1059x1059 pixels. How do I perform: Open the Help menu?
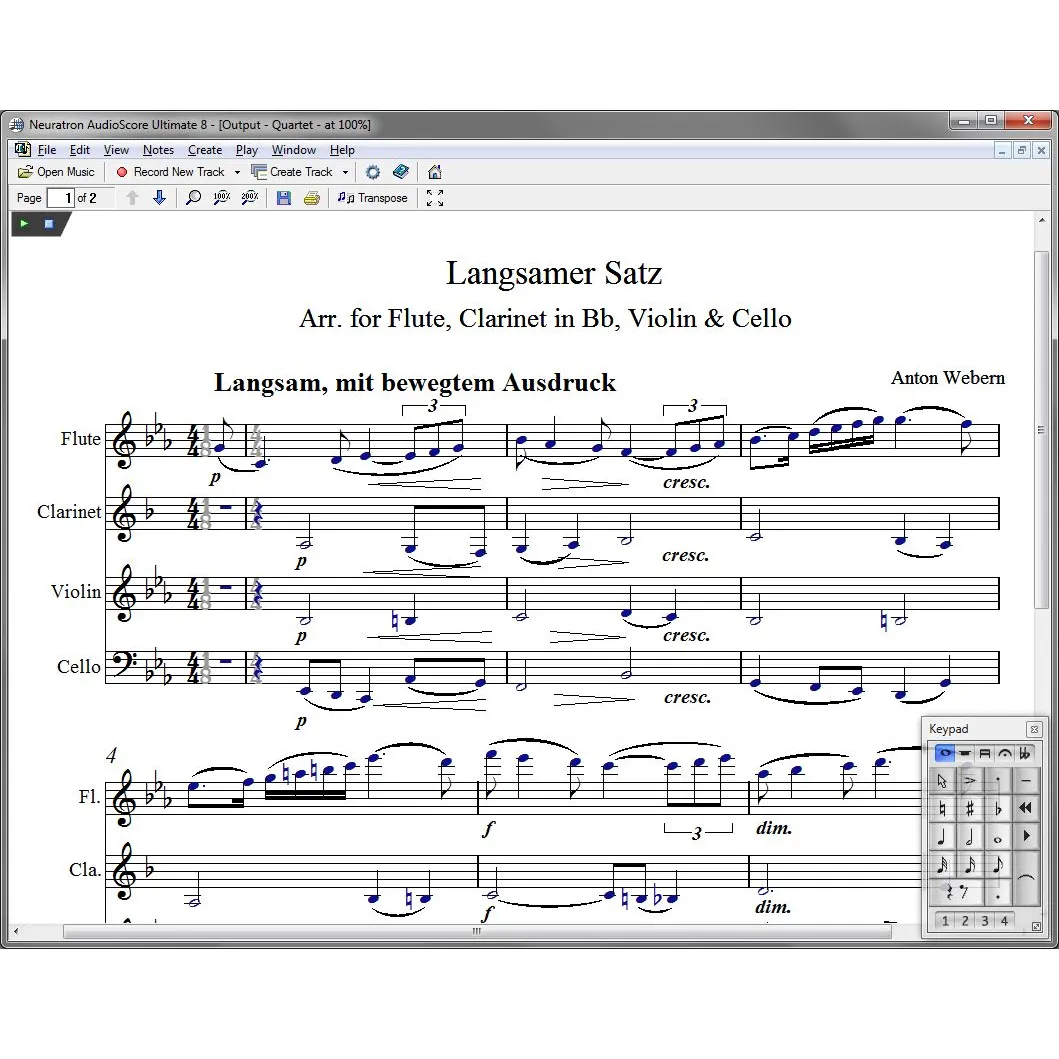coord(342,150)
